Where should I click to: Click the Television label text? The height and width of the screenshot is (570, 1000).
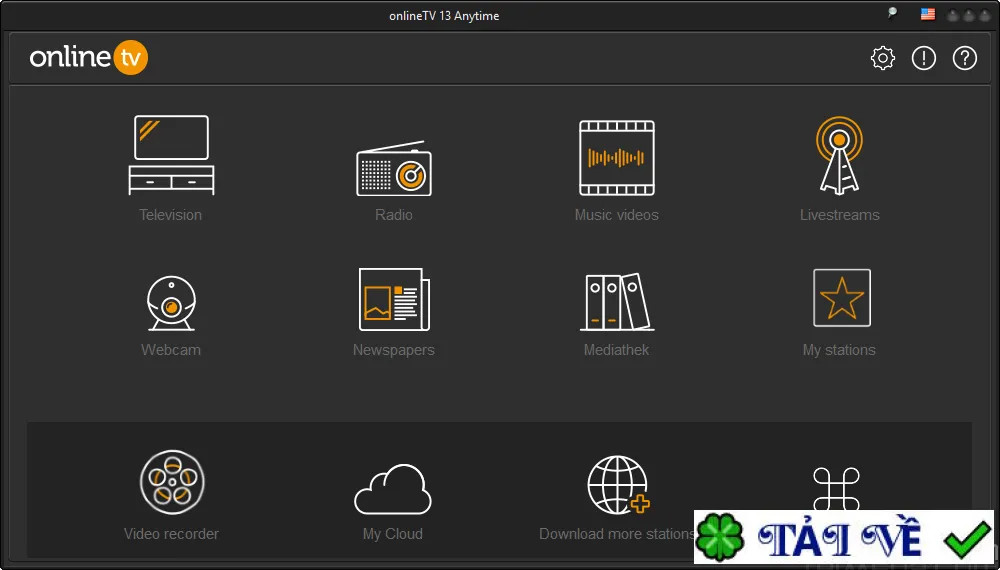pos(171,215)
